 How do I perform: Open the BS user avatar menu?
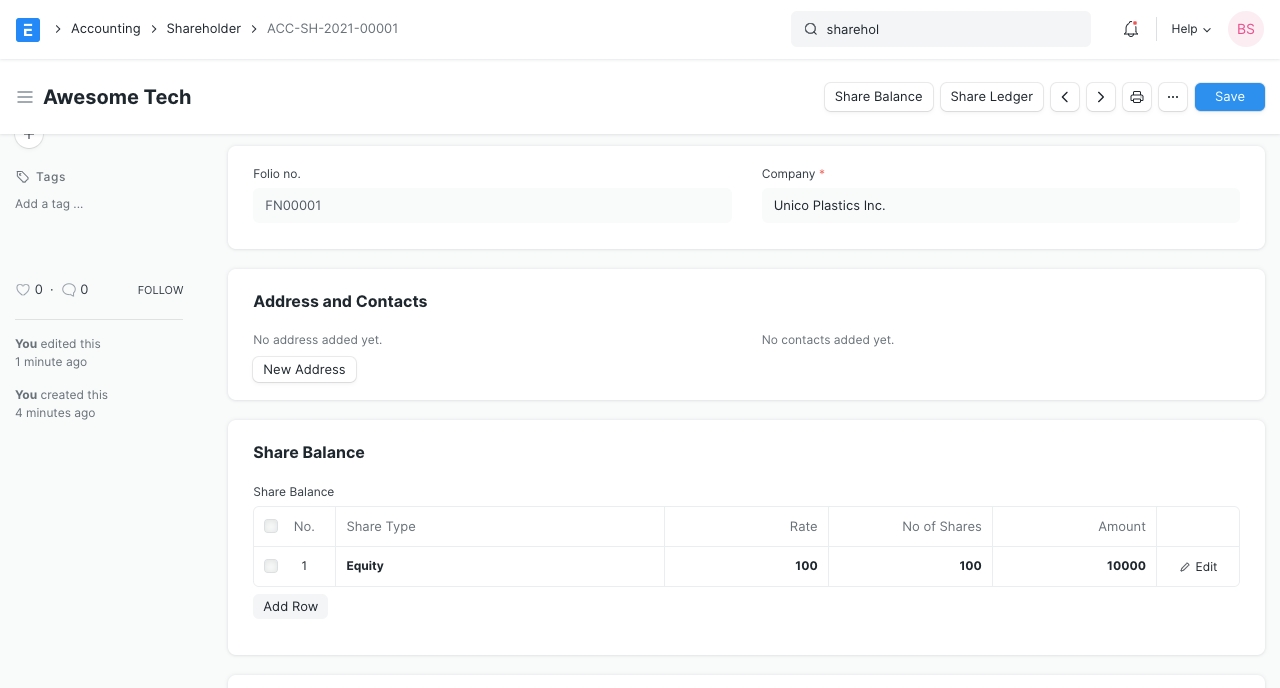pyautogui.click(x=1246, y=29)
